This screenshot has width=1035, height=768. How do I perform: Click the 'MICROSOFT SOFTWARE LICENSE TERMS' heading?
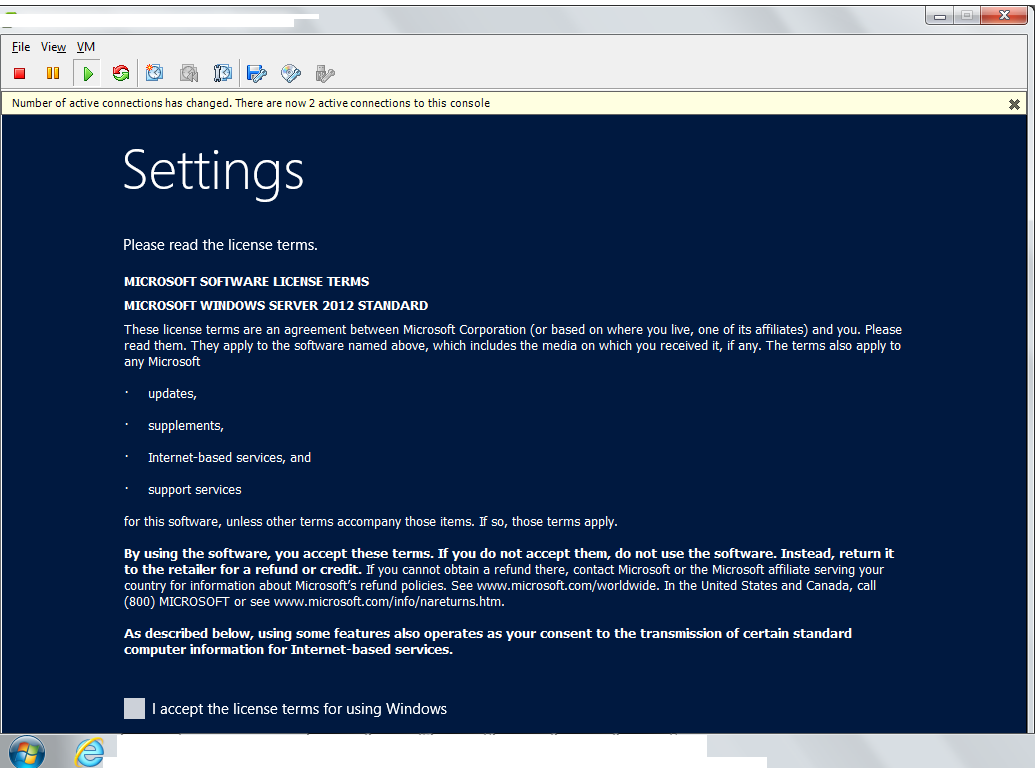point(246,282)
